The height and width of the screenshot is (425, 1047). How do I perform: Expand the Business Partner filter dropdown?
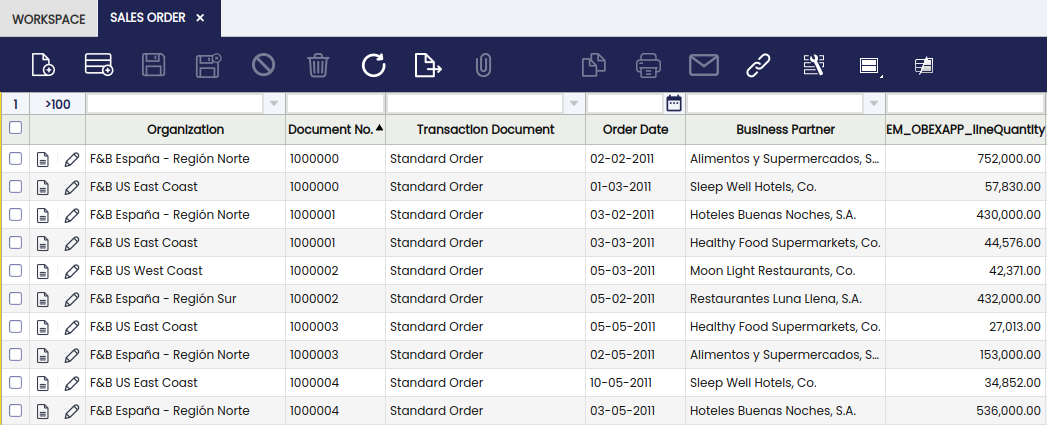(873, 104)
